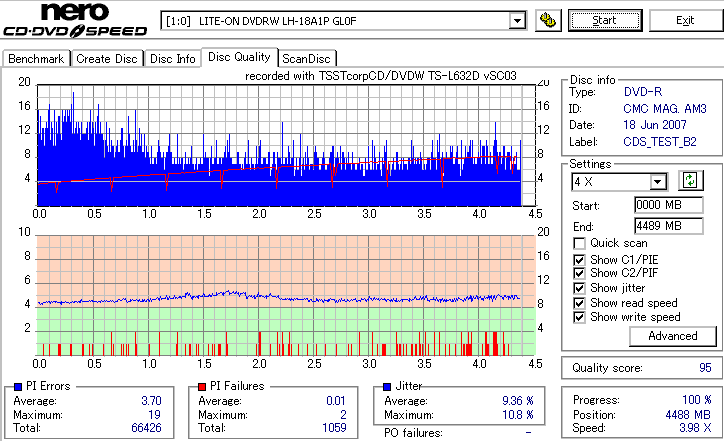
Task: Click the red PI Failures legend square
Action: coord(202,387)
